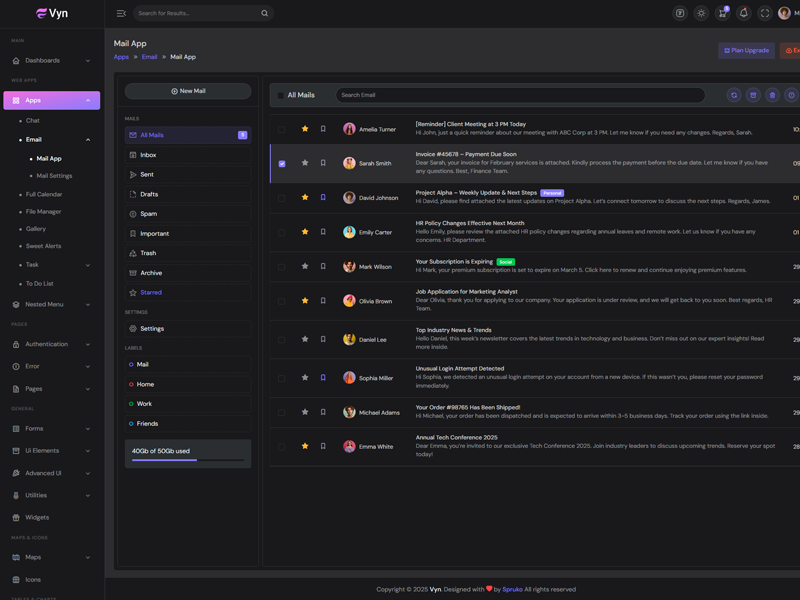Star the Sarah Smith email
800x600 pixels.
click(305, 163)
